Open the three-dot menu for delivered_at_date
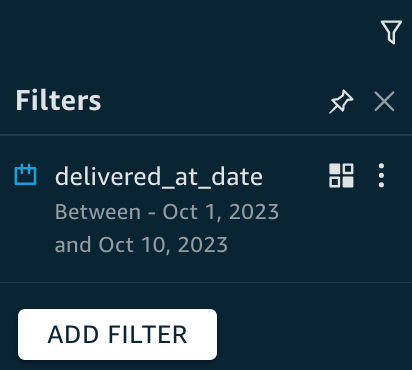Image resolution: width=412 pixels, height=370 pixels. tap(382, 175)
